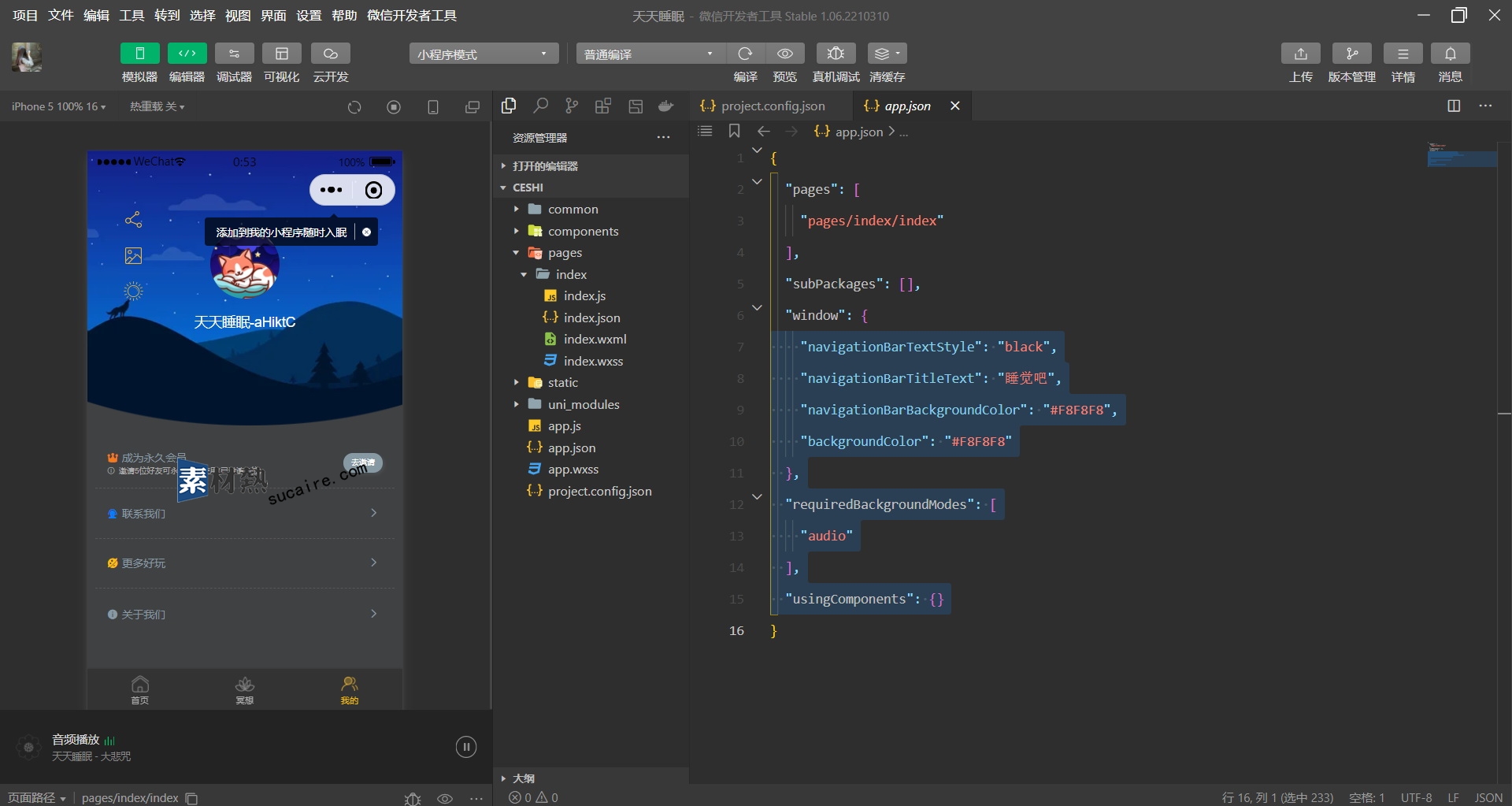Viewport: 1512px width, 806px height.
Task: Start real device debugging
Action: [x=836, y=54]
